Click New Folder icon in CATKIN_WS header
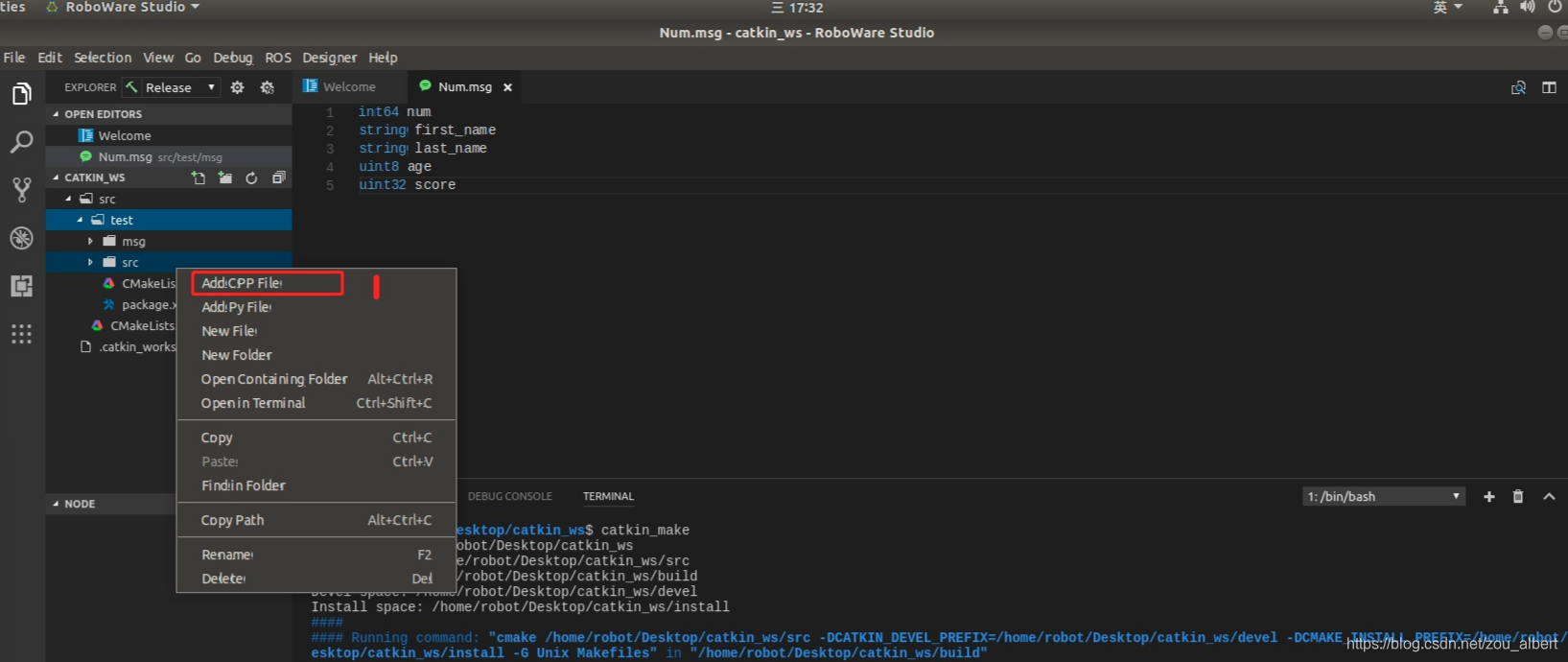1568x662 pixels. tap(225, 177)
